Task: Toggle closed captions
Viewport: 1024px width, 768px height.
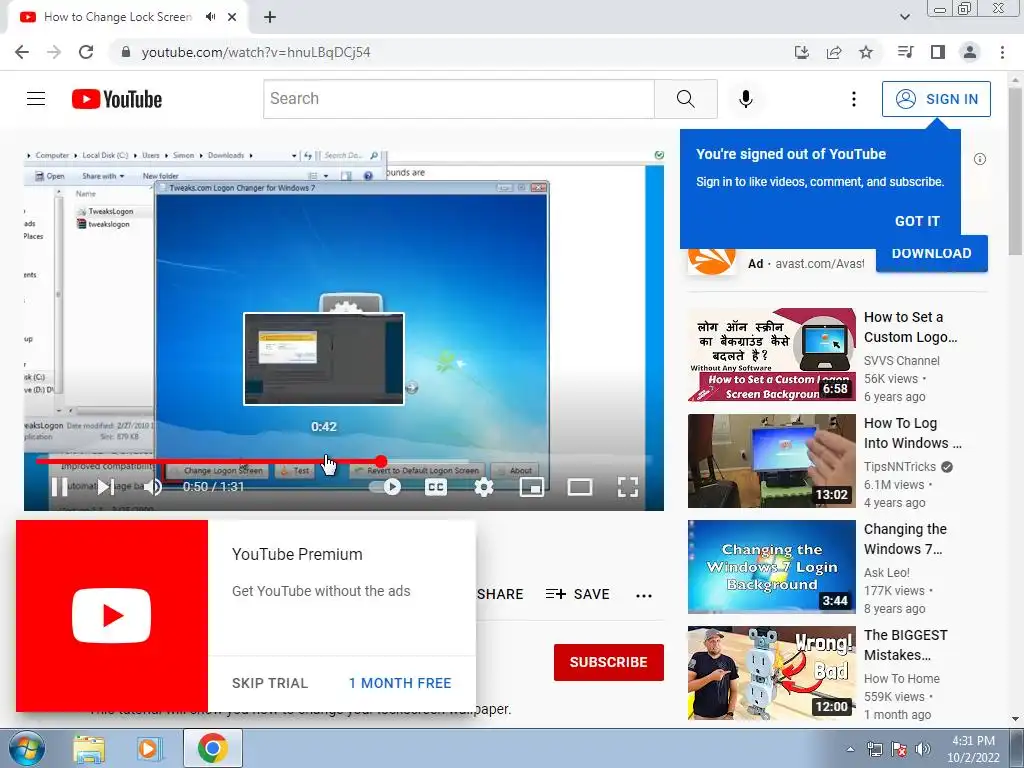Action: [x=436, y=487]
